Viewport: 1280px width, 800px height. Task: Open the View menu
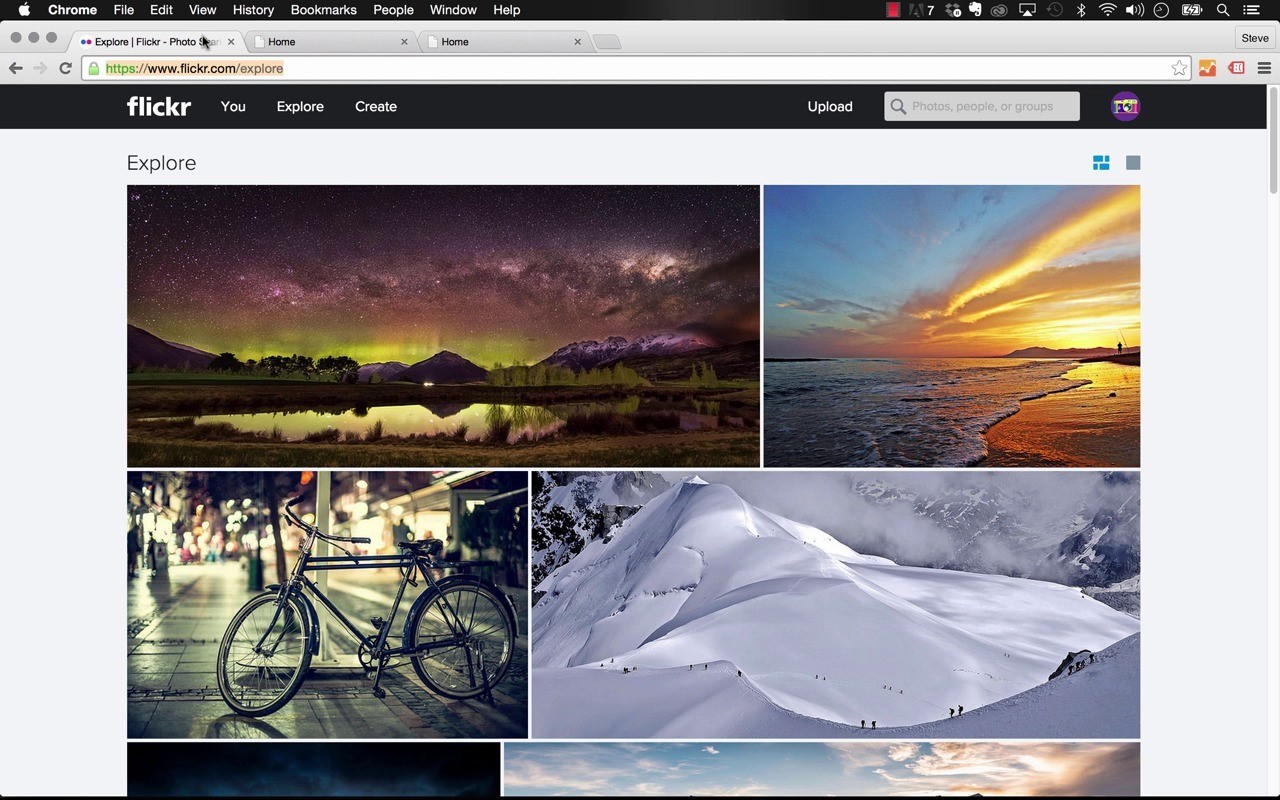click(x=202, y=10)
